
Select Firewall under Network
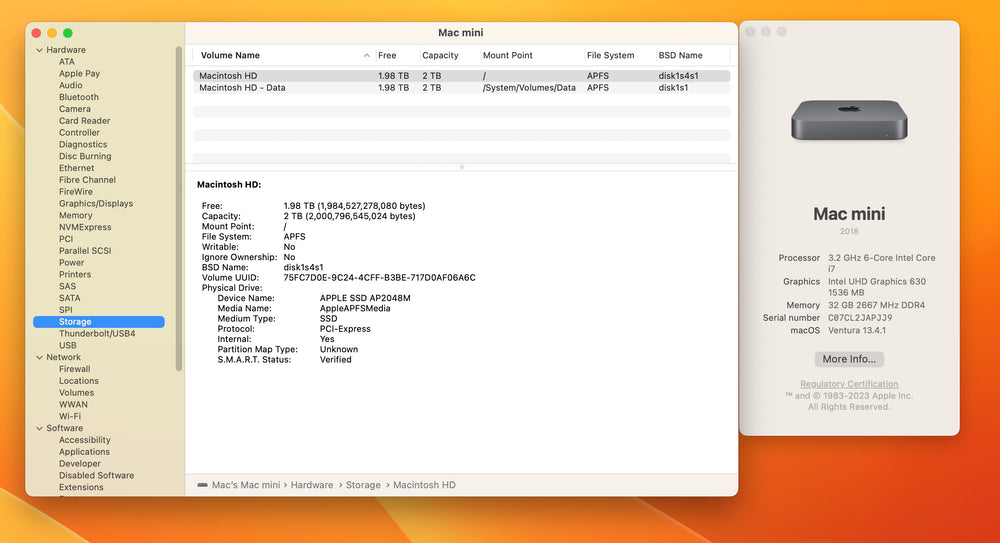tap(75, 369)
